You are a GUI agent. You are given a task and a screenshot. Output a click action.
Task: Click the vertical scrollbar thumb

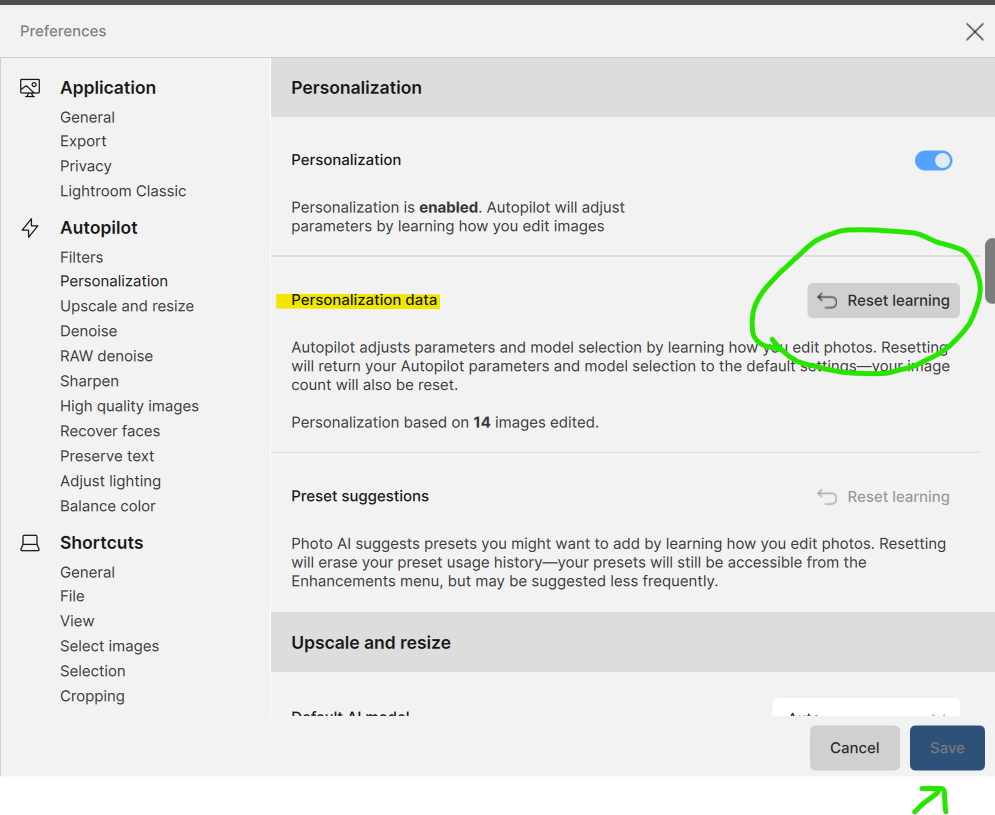pyautogui.click(x=990, y=271)
